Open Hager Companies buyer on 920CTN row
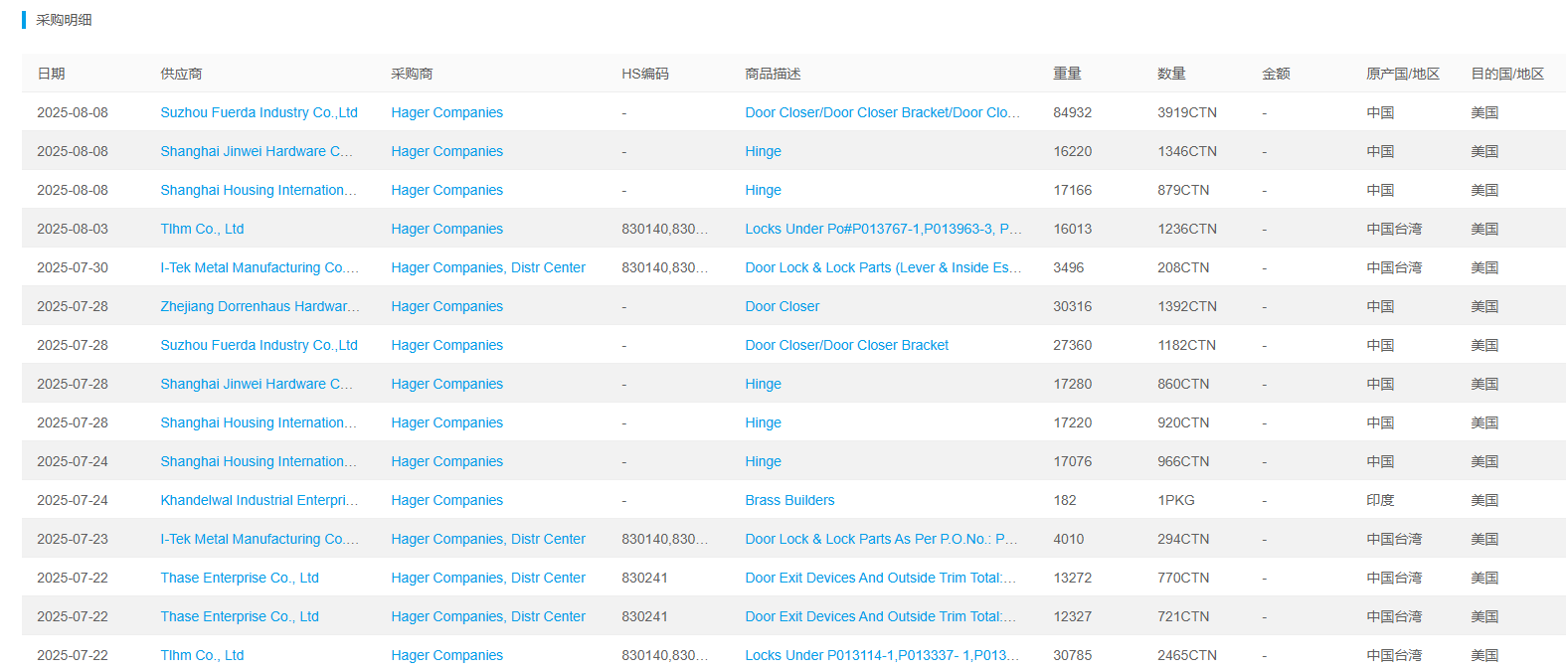 pyautogui.click(x=446, y=422)
